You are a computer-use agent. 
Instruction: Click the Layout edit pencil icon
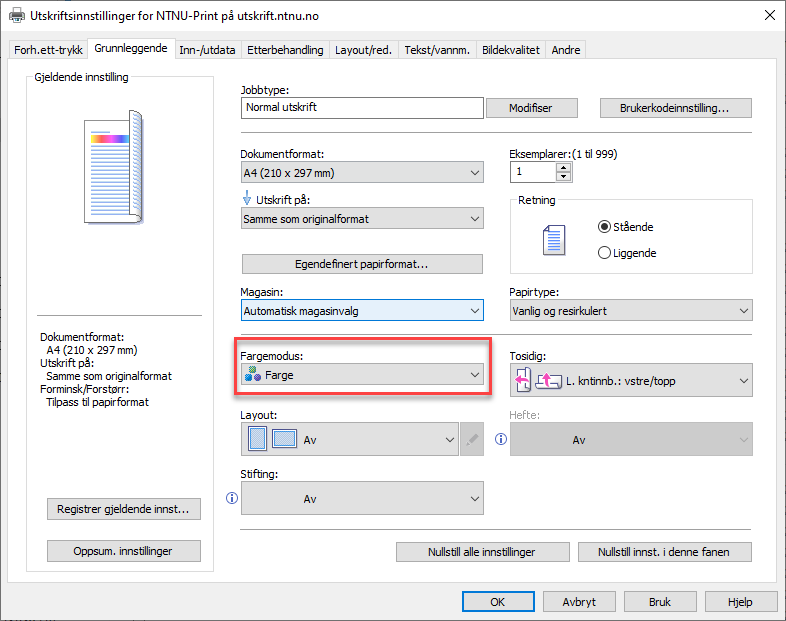(472, 439)
